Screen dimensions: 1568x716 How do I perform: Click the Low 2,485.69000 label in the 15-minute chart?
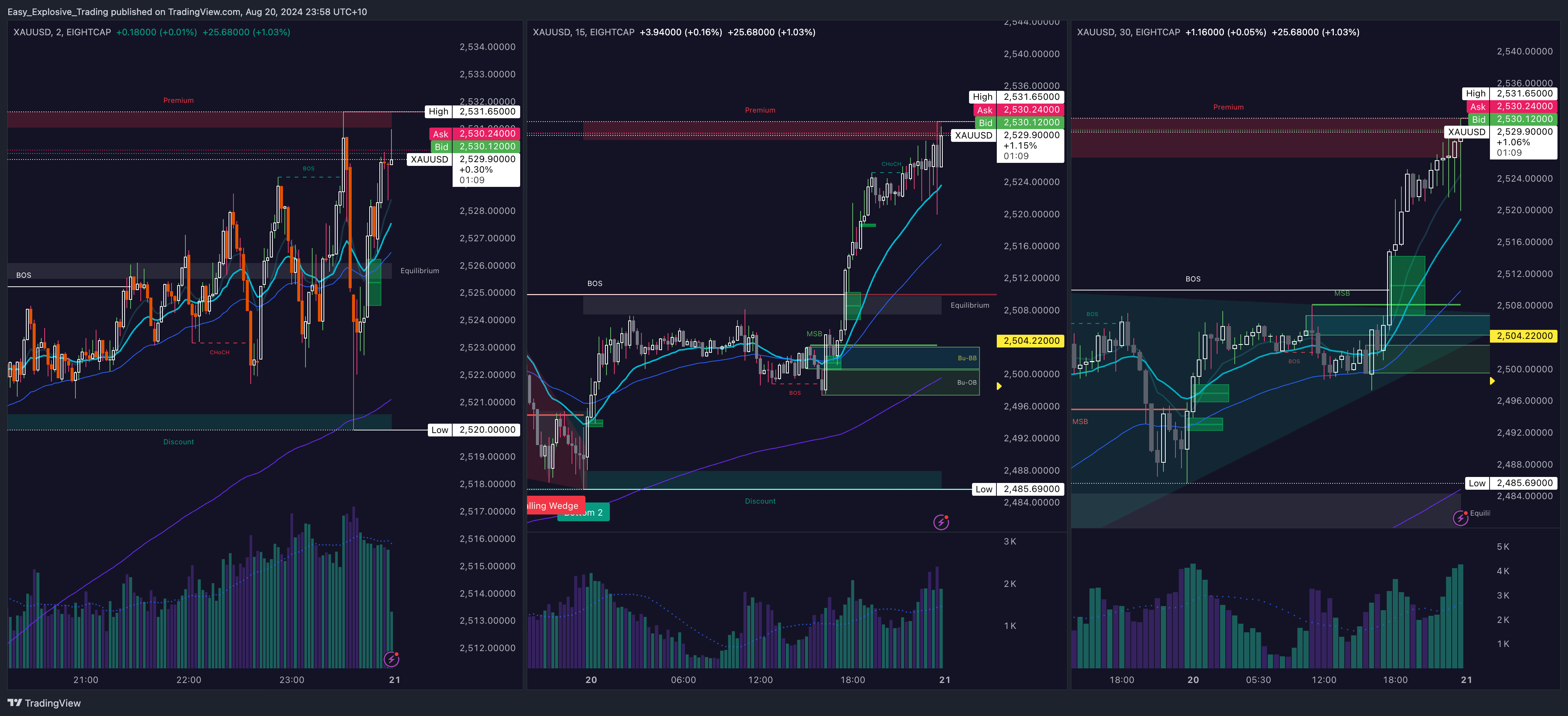click(x=1018, y=489)
